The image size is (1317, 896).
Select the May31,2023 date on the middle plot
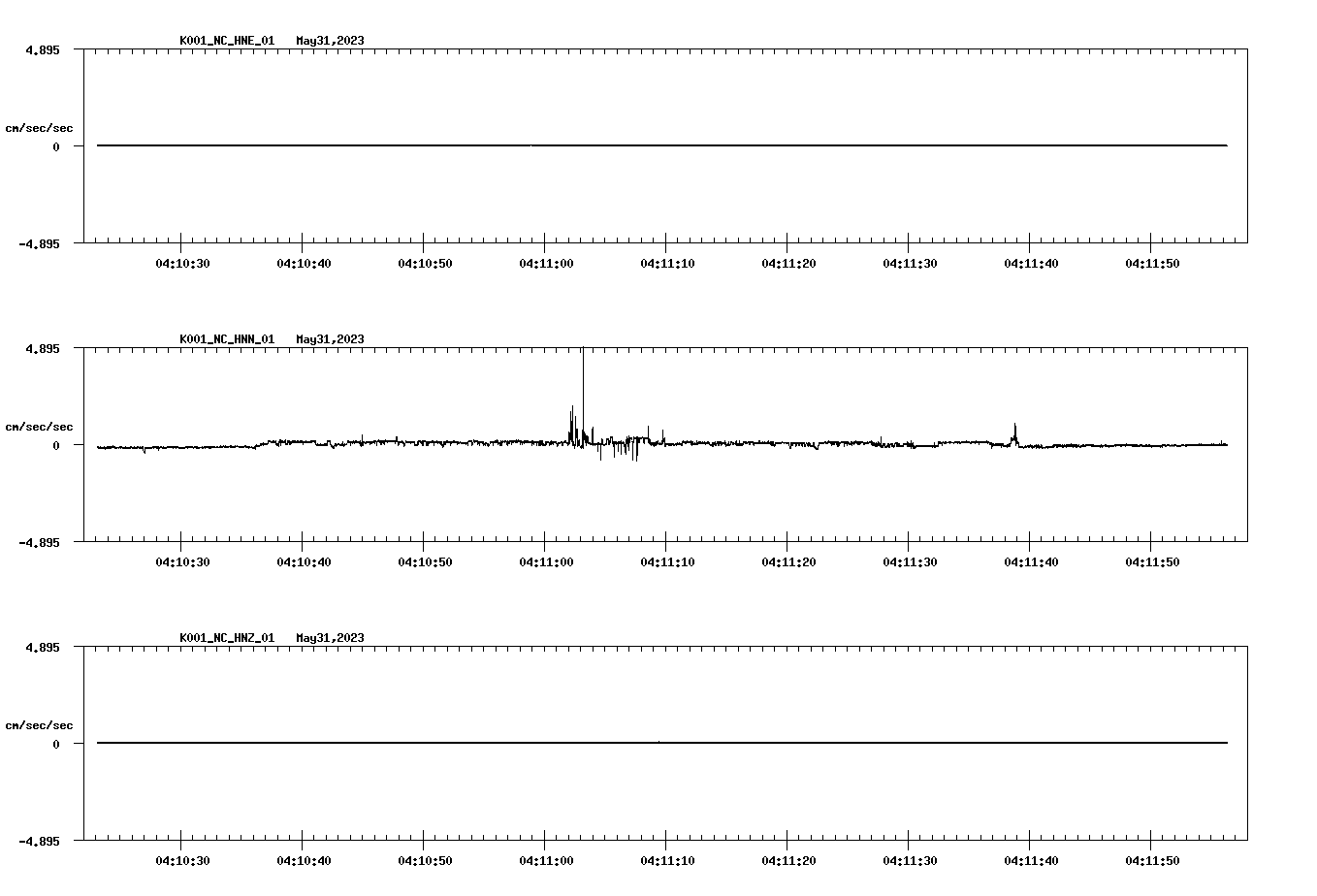(x=330, y=339)
